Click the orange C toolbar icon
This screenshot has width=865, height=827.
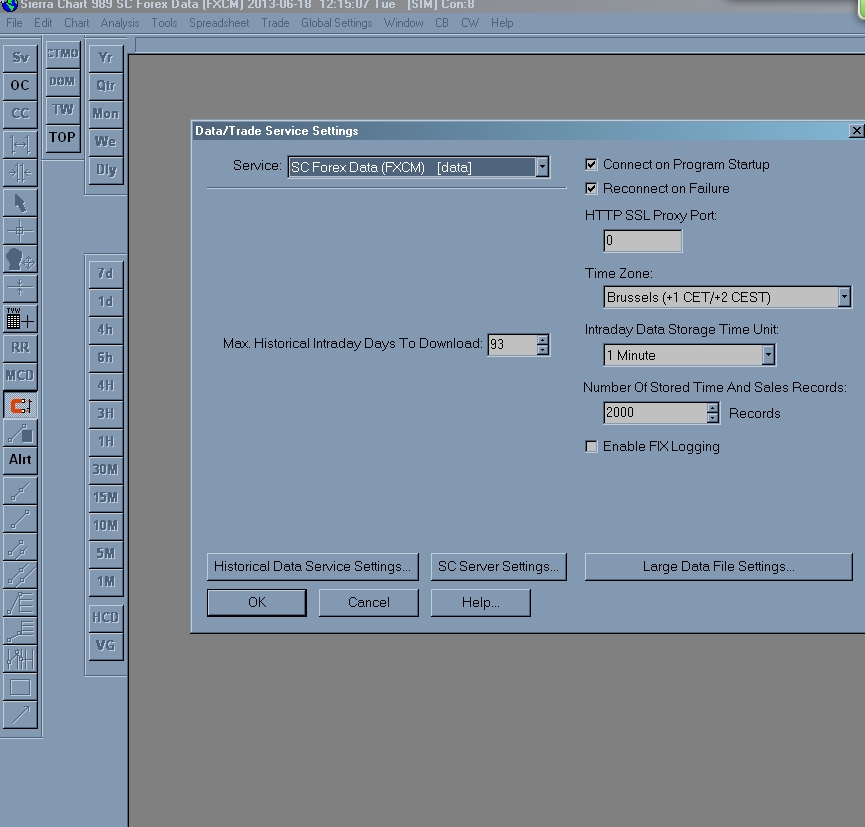pyautogui.click(x=20, y=406)
